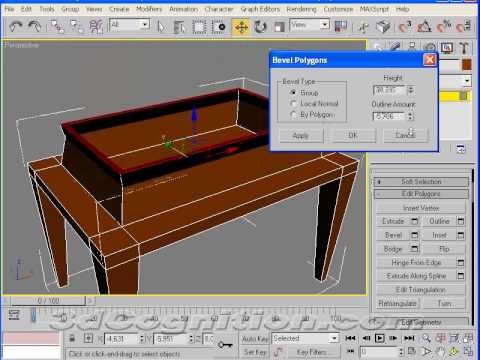Click OK in Bevel Polygons dialog
The width and height of the screenshot is (480, 360).
[353, 136]
